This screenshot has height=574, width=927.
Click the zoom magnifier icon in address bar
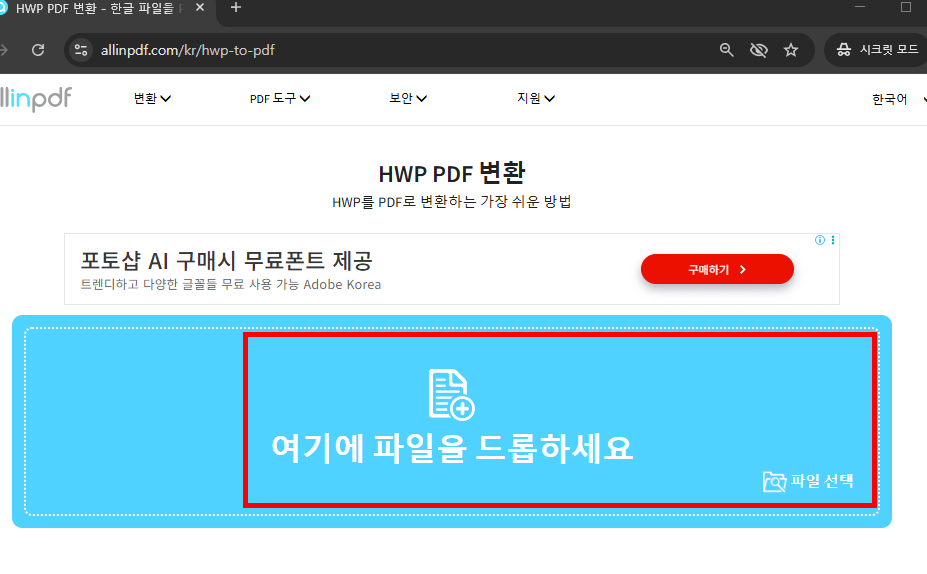pos(727,50)
